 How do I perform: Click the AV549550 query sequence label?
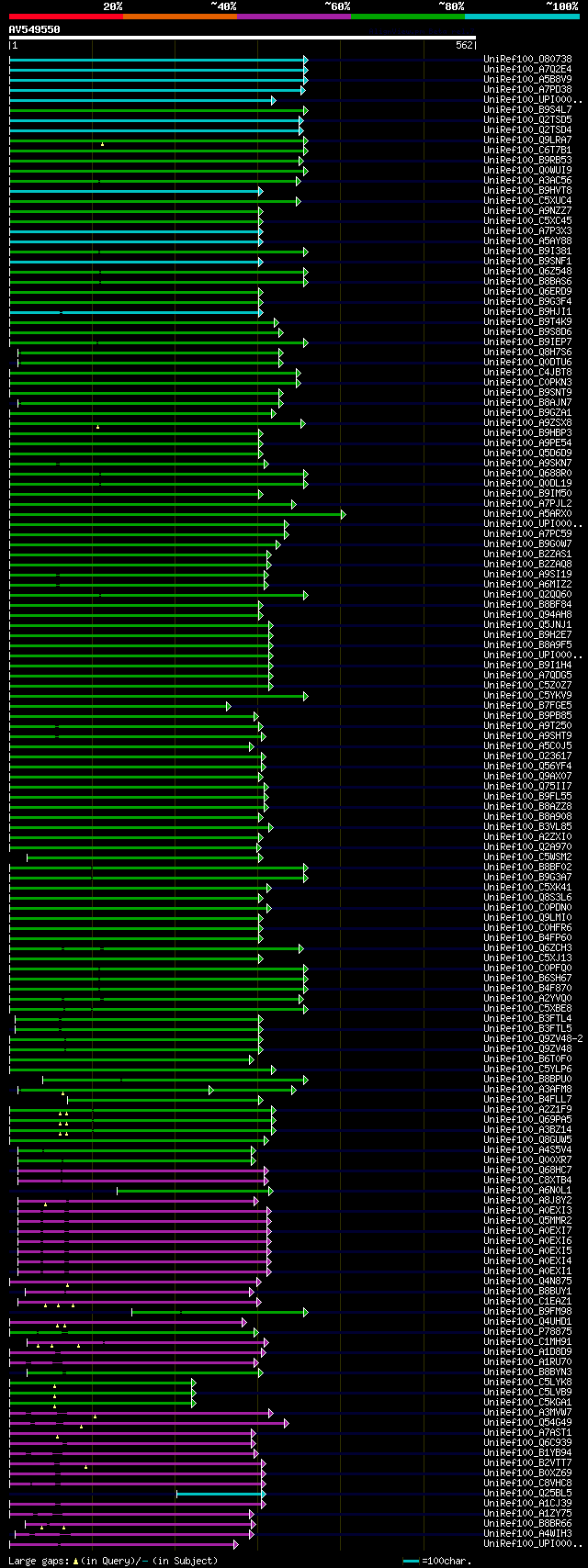35,29
